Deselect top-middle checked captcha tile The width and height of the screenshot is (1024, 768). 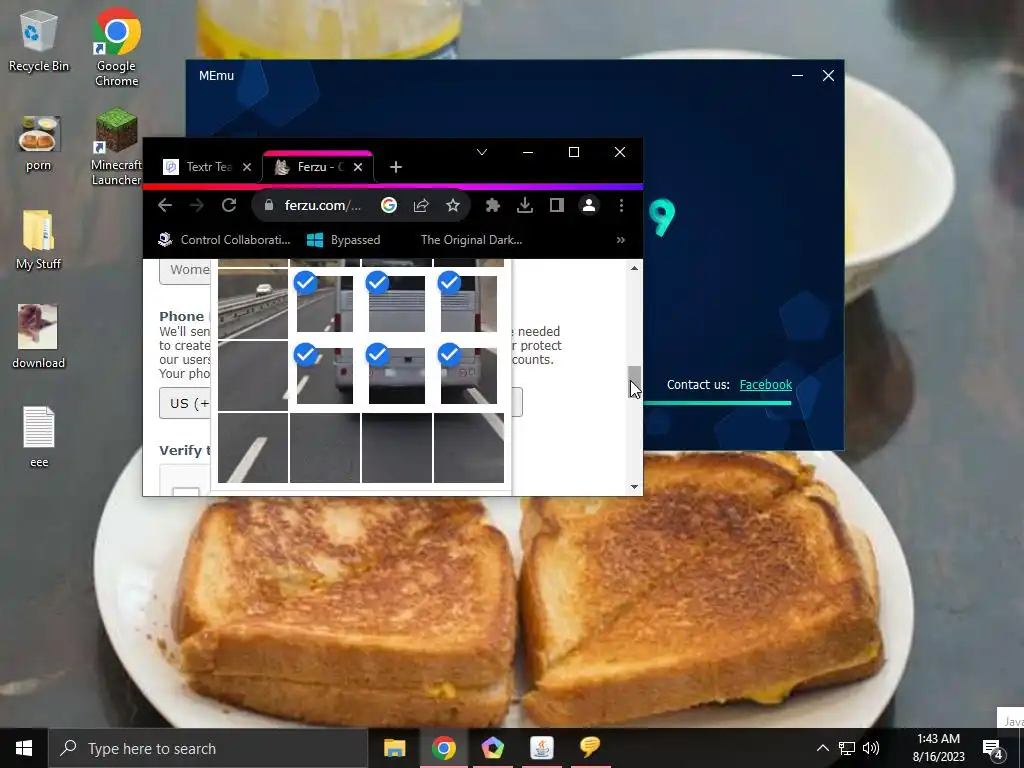(396, 303)
